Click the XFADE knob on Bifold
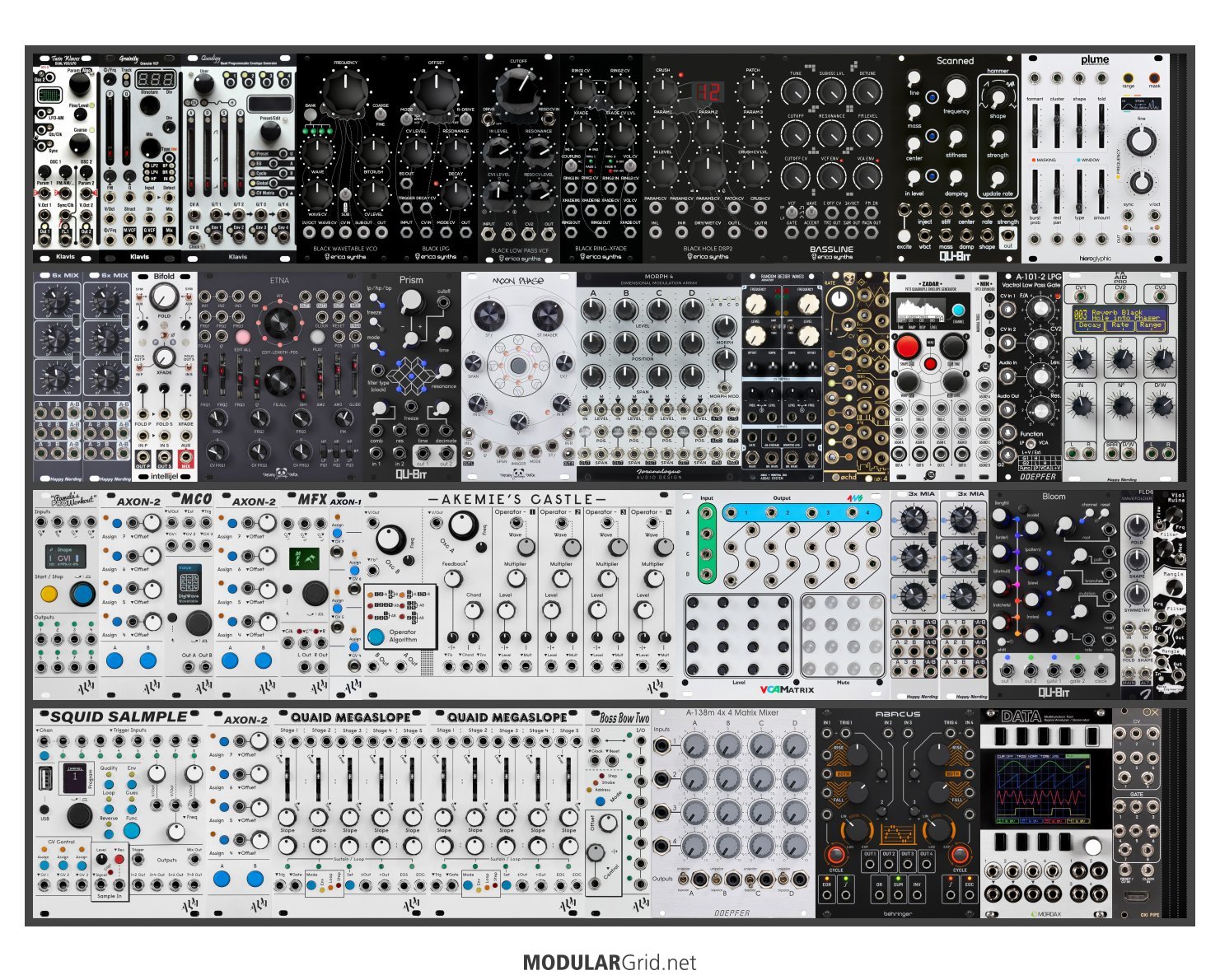 164,356
